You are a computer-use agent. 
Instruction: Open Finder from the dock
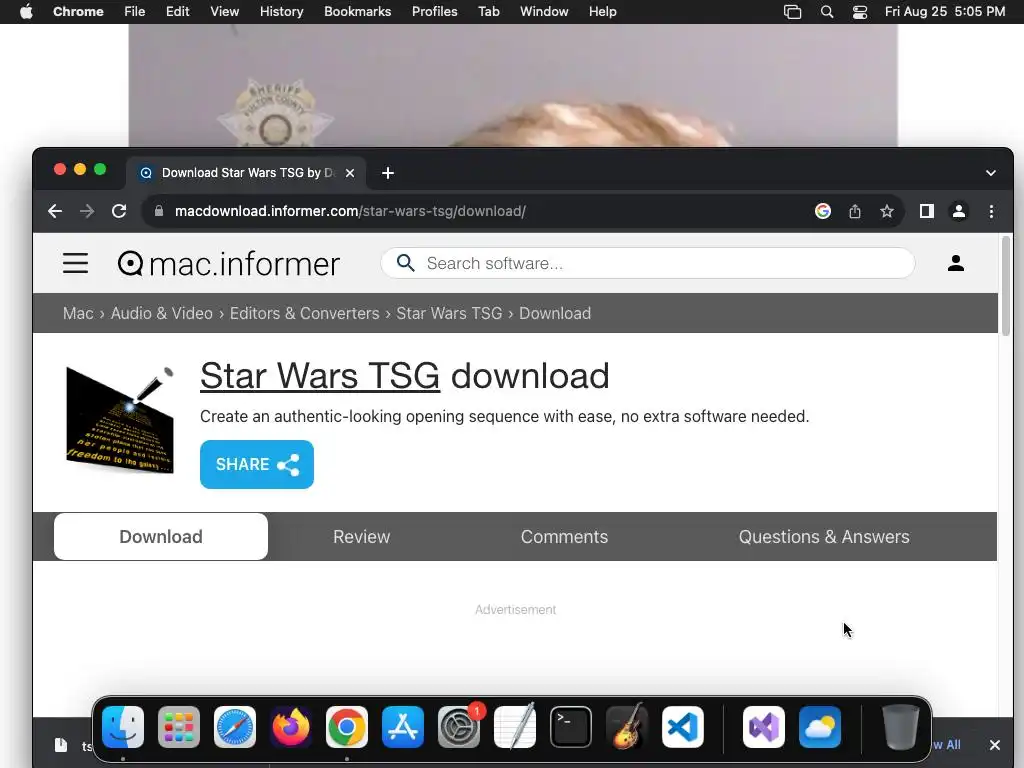pos(123,727)
